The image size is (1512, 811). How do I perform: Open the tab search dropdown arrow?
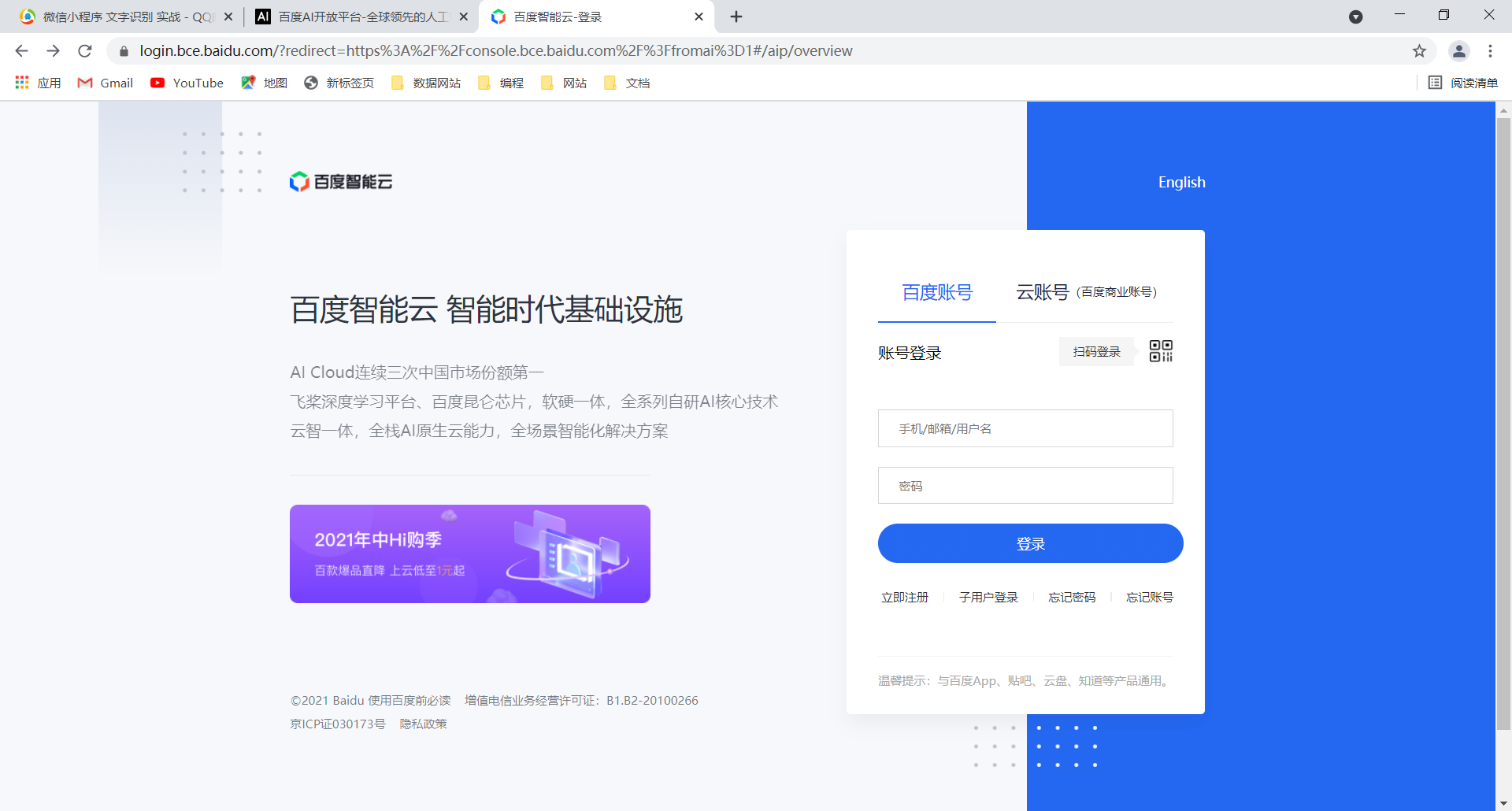(1355, 17)
